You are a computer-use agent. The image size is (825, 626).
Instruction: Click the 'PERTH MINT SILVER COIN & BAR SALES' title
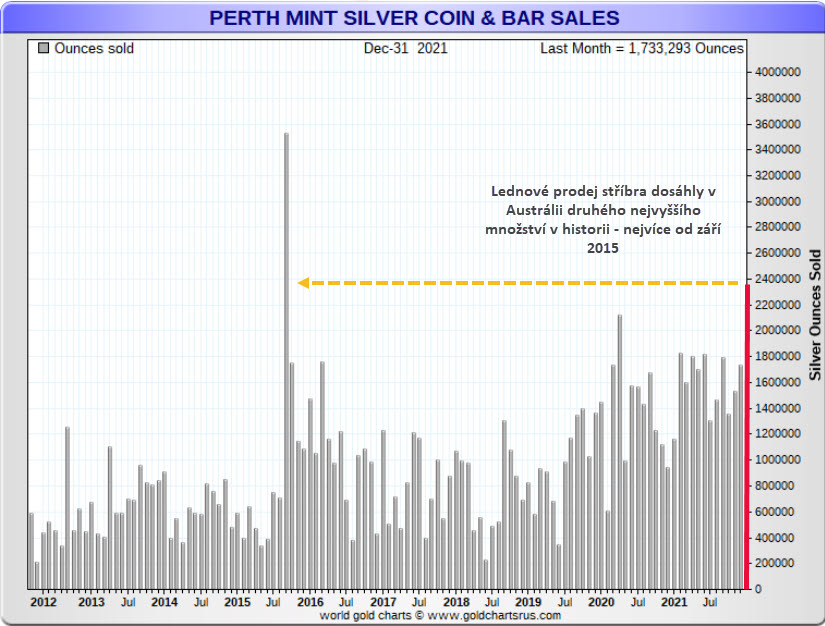coord(414,18)
